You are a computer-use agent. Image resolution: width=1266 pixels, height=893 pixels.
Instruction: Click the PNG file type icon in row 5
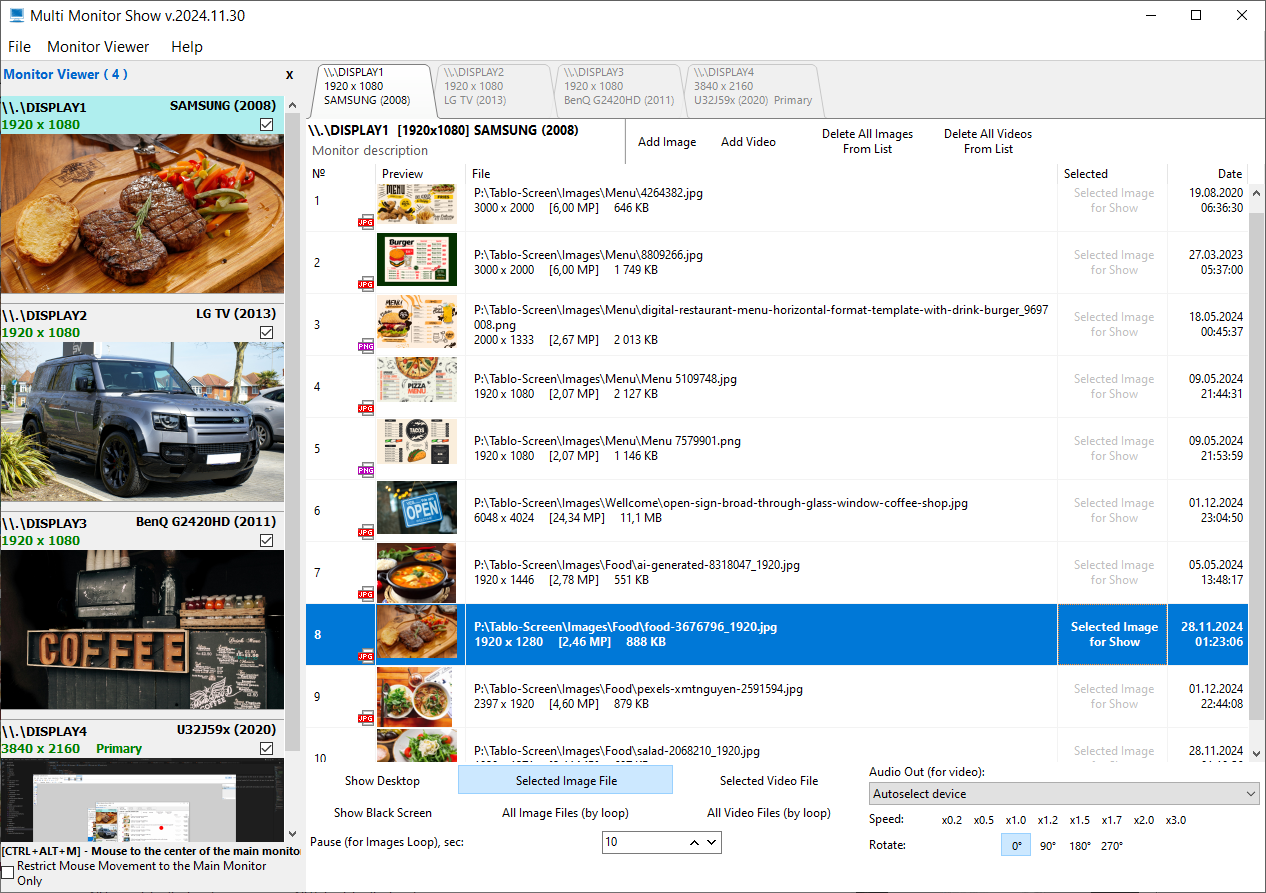point(366,470)
